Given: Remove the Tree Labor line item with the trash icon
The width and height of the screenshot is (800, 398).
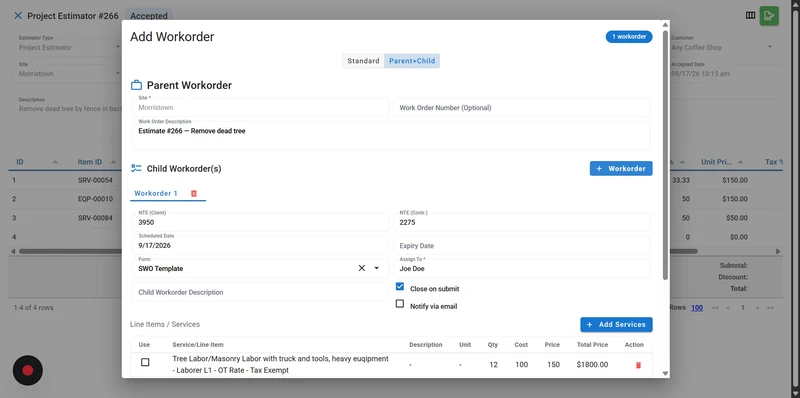Looking at the screenshot, I should (x=638, y=365).
